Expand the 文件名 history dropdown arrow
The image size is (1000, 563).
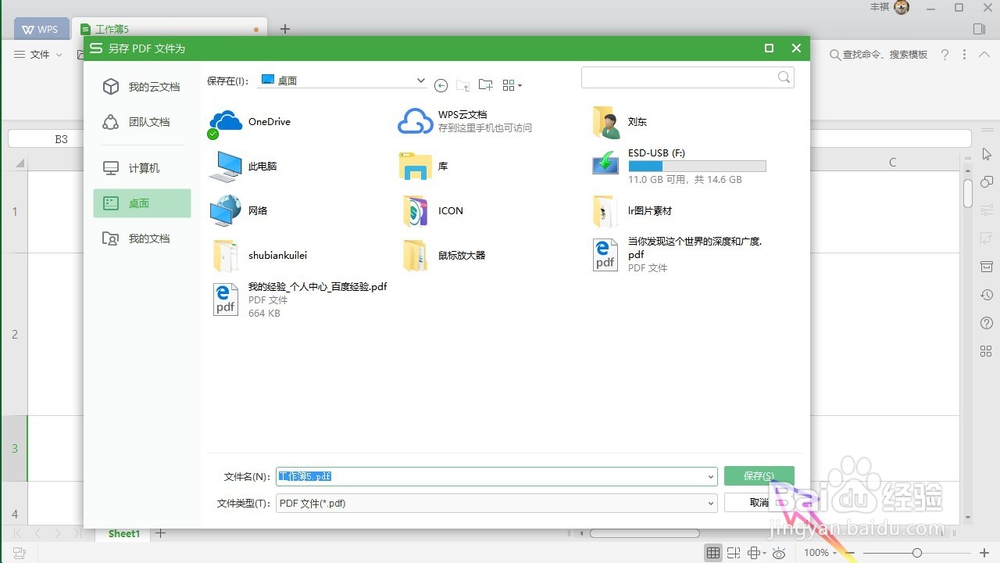[x=710, y=476]
